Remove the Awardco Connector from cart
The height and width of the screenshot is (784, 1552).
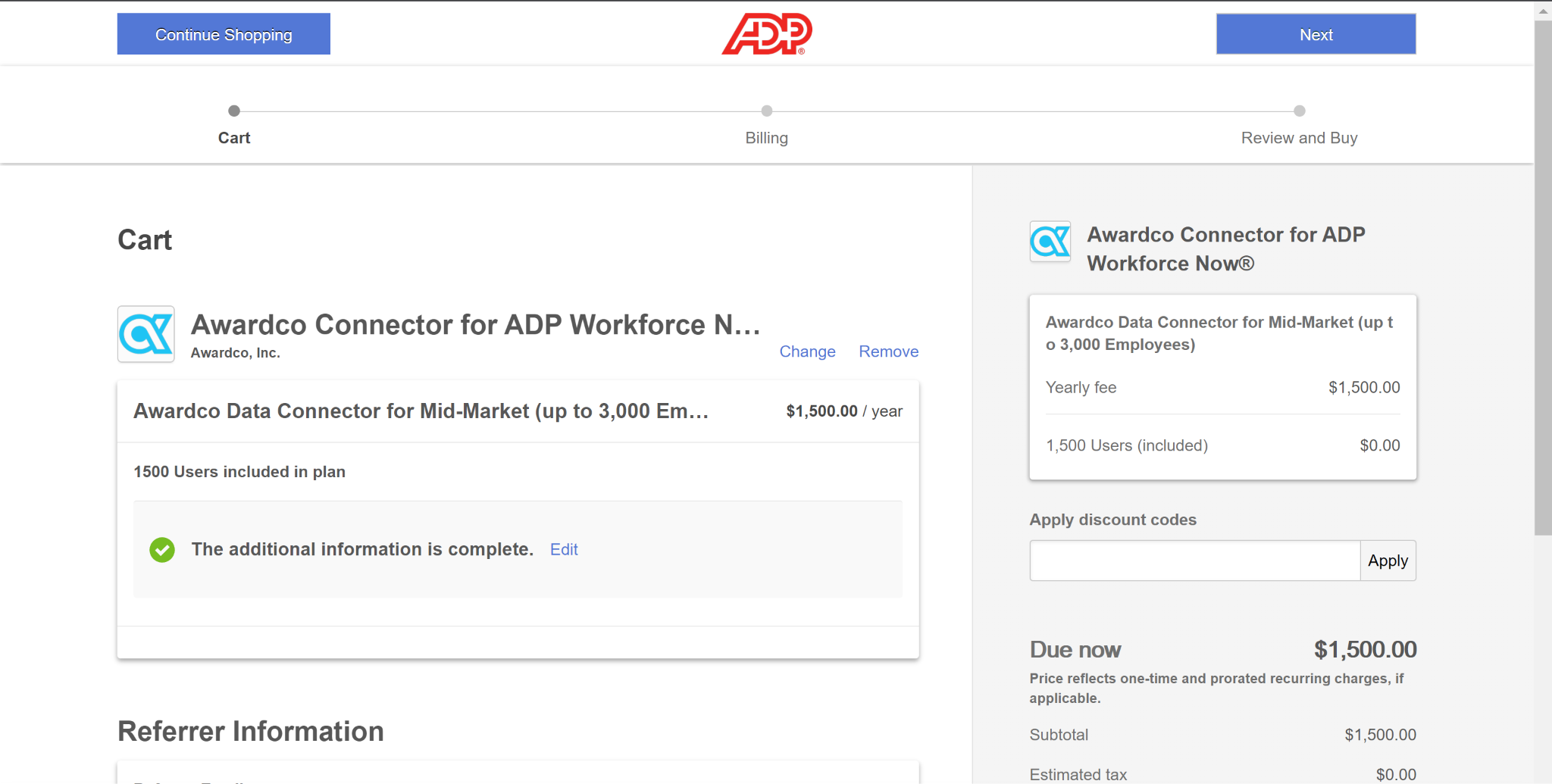(x=888, y=351)
